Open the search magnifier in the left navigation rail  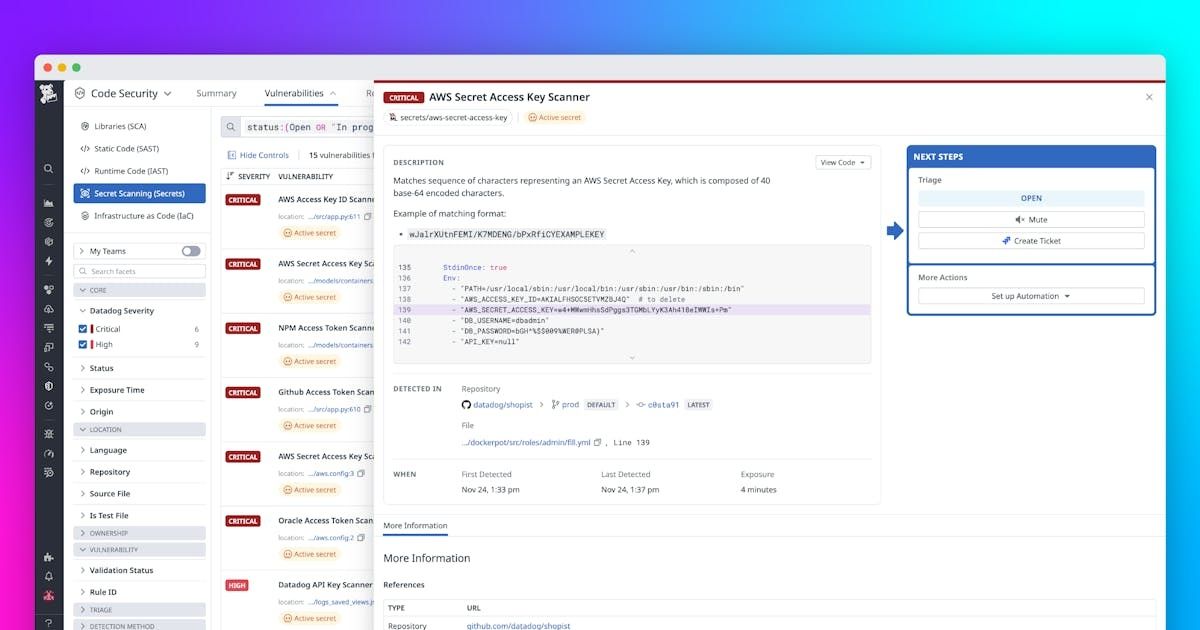(x=48, y=169)
